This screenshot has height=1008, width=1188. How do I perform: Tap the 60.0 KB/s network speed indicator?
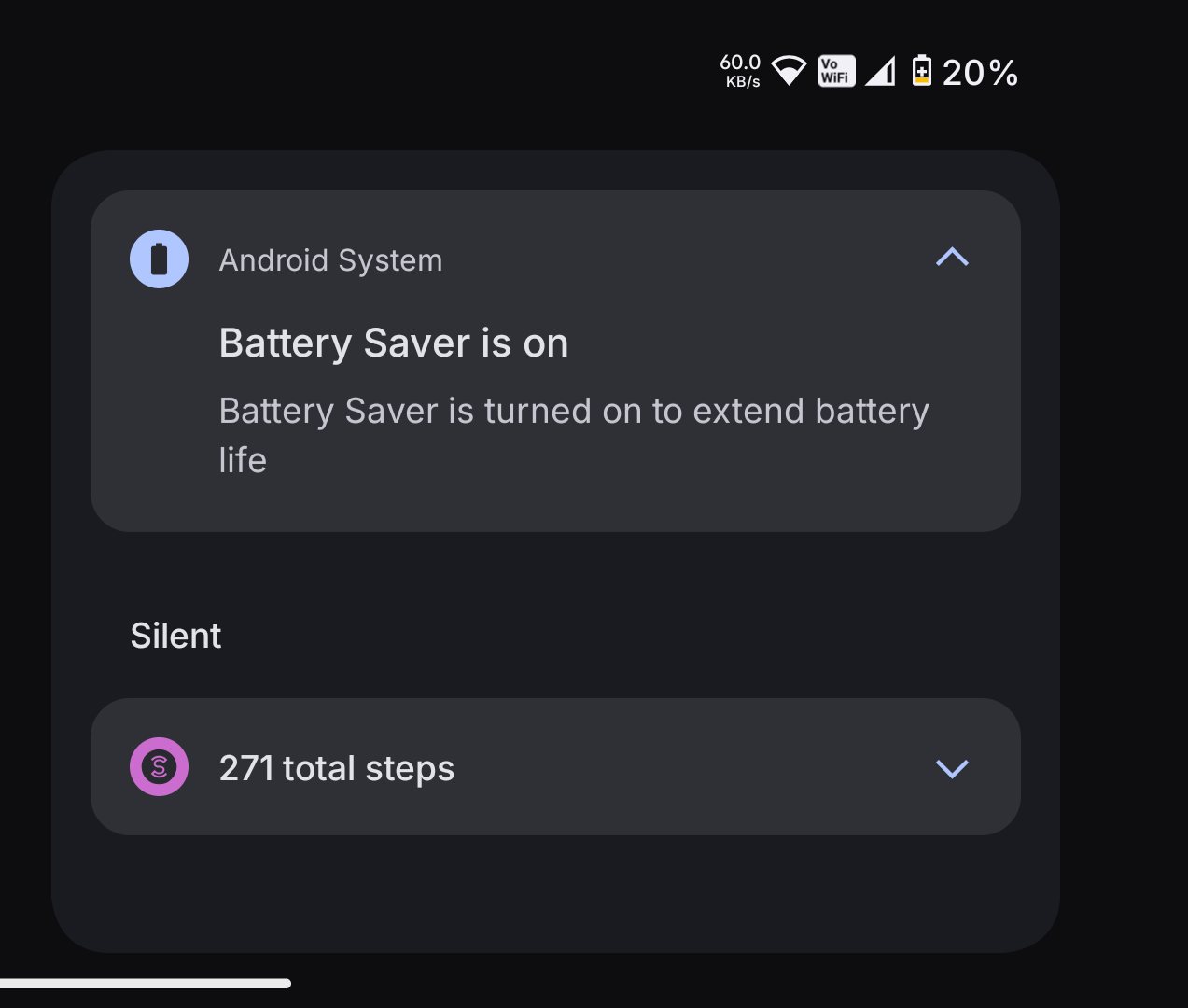point(740,71)
